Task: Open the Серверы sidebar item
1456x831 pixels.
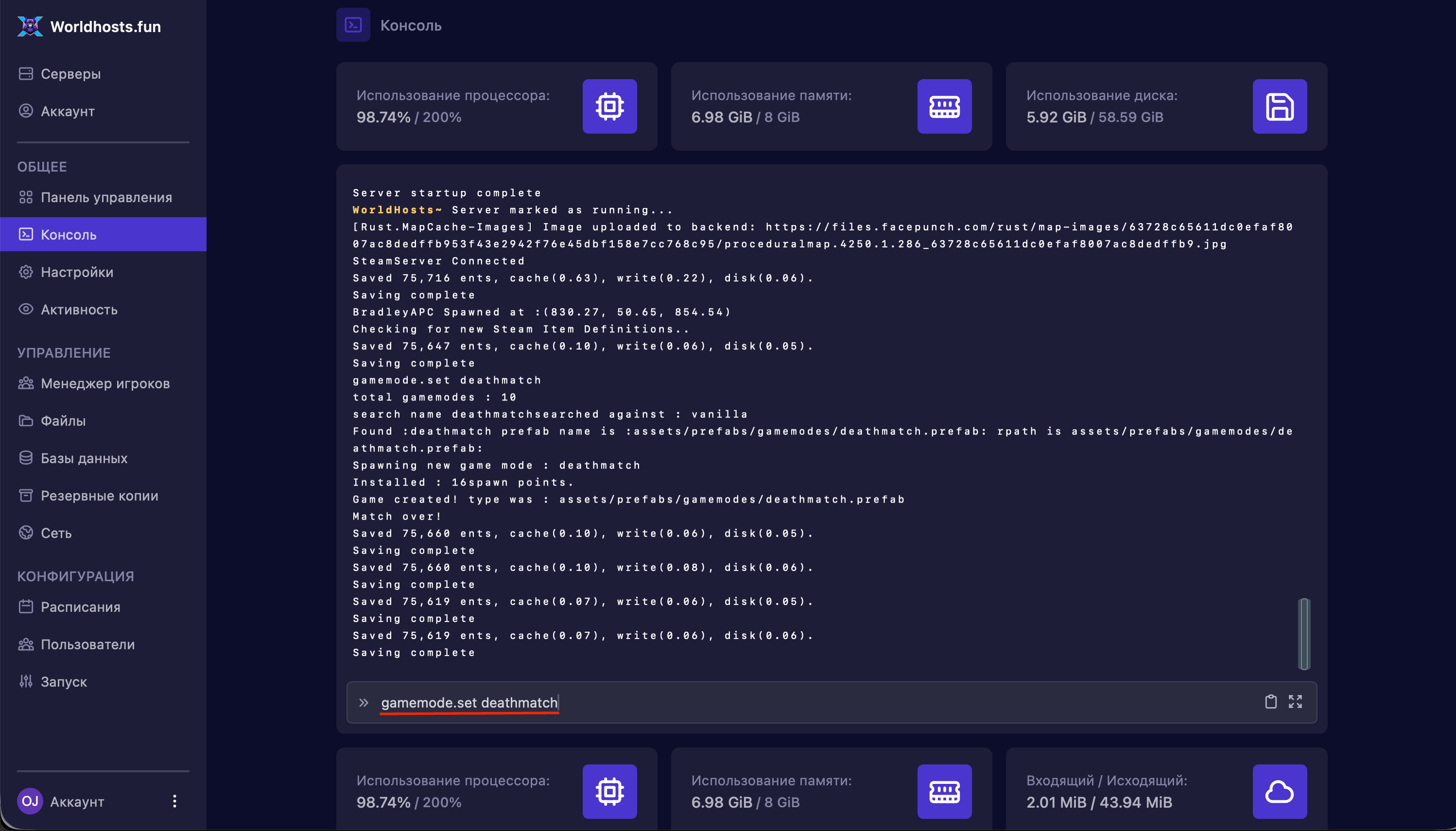Action: (103, 74)
